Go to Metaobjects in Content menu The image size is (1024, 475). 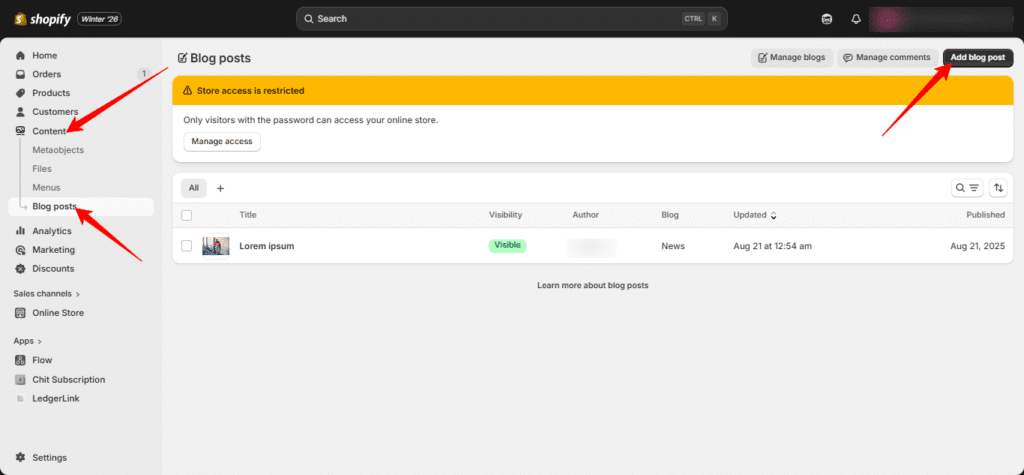click(x=58, y=150)
